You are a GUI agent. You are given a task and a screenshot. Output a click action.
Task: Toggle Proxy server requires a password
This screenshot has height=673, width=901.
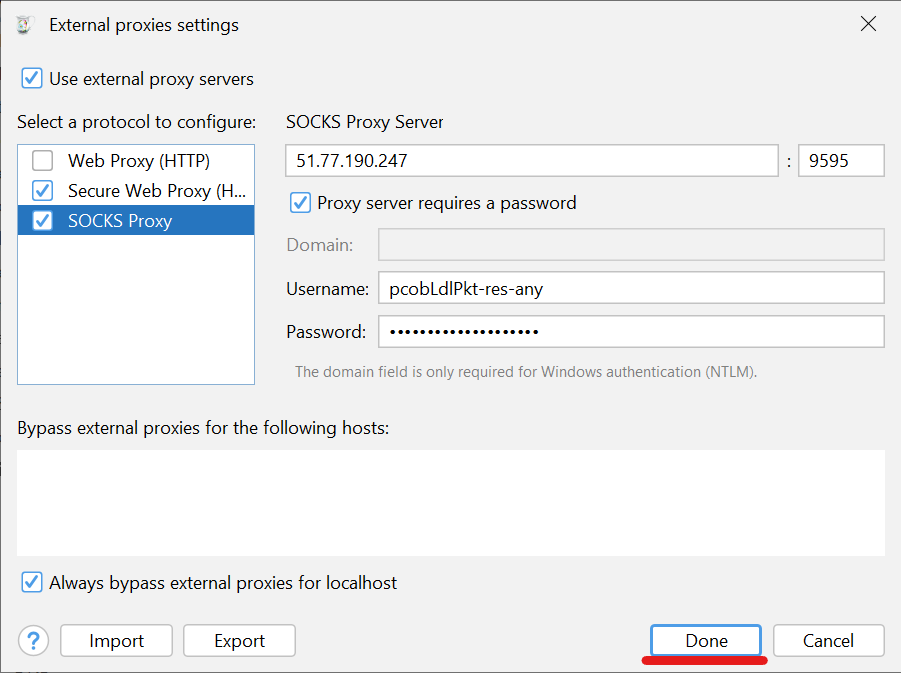click(300, 203)
